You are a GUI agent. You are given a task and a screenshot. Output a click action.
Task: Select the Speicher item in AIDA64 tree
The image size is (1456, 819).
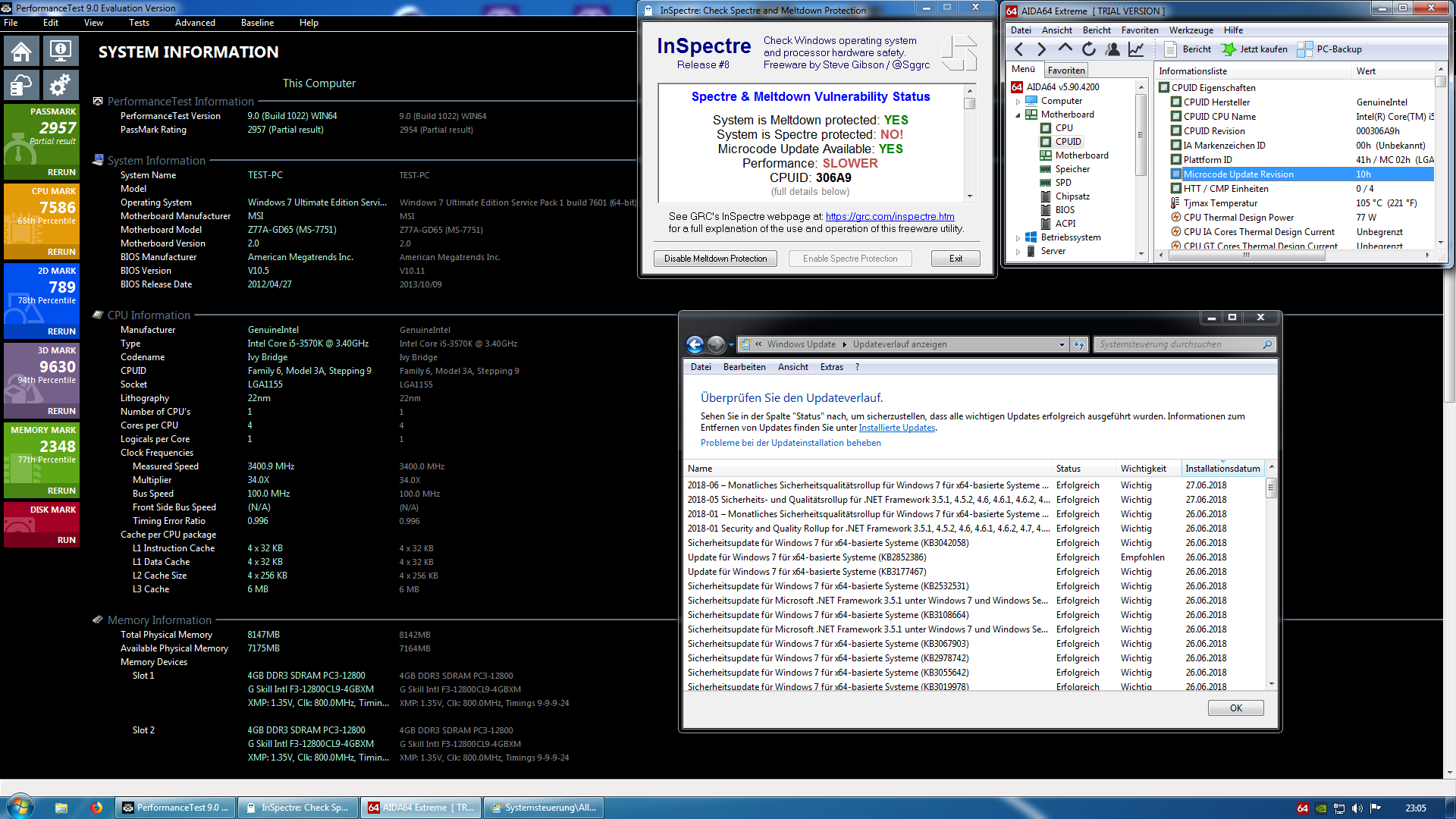coord(1072,169)
